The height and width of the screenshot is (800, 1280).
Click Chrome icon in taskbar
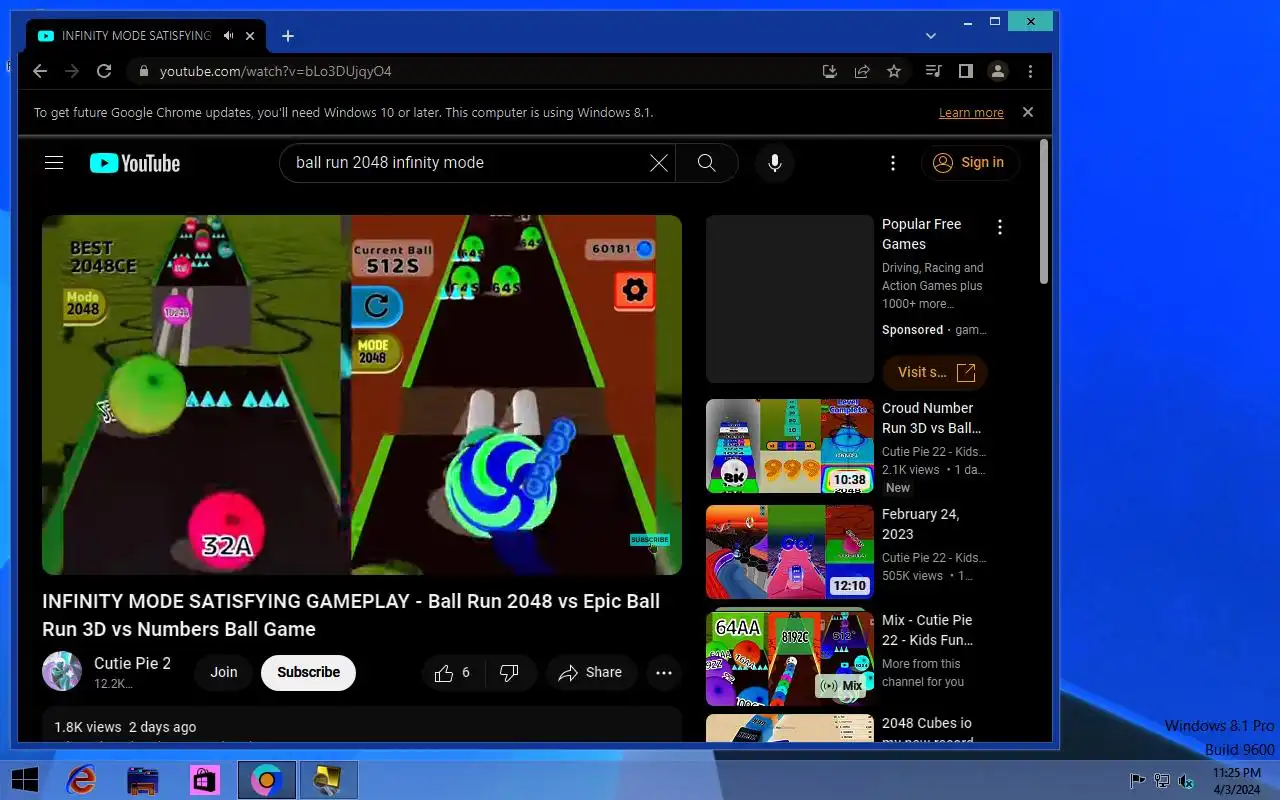(267, 780)
